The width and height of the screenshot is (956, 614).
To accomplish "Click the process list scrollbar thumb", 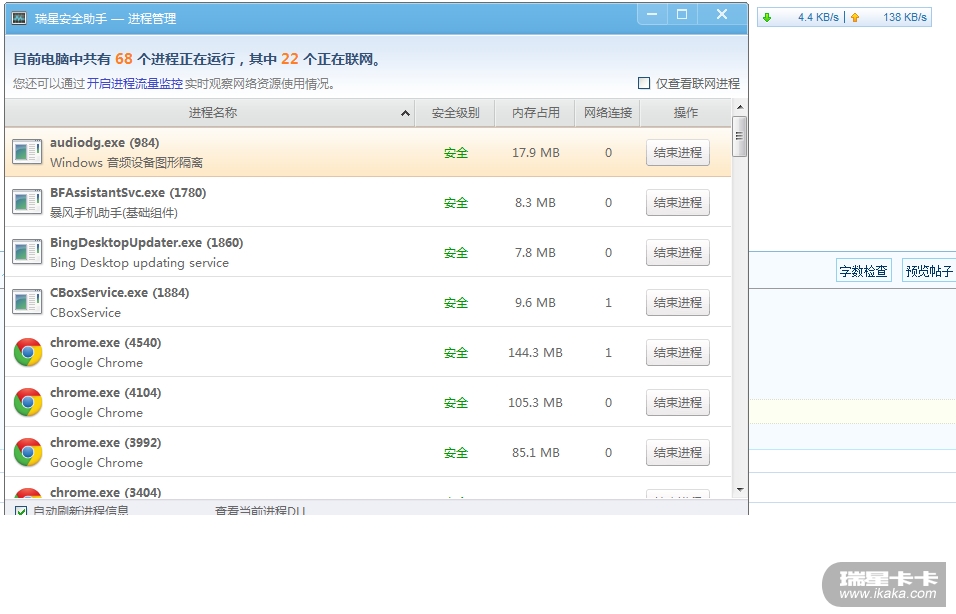I will point(740,137).
